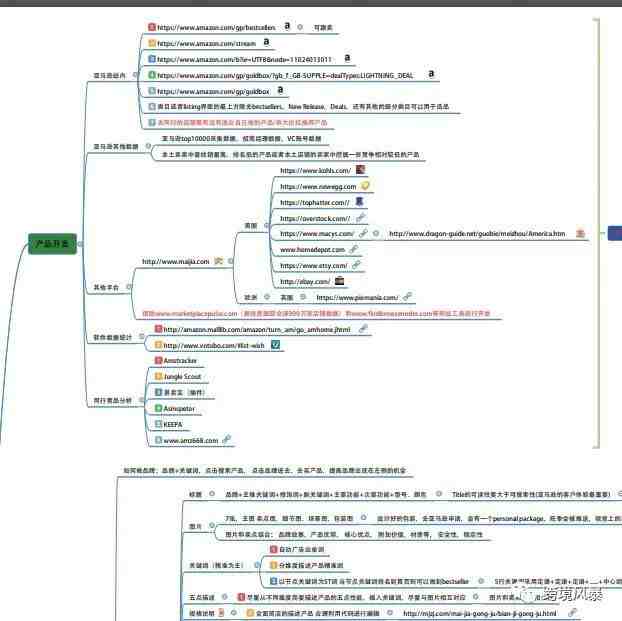Select the www.amz668.com node
The height and width of the screenshot is (621, 622).
191,440
